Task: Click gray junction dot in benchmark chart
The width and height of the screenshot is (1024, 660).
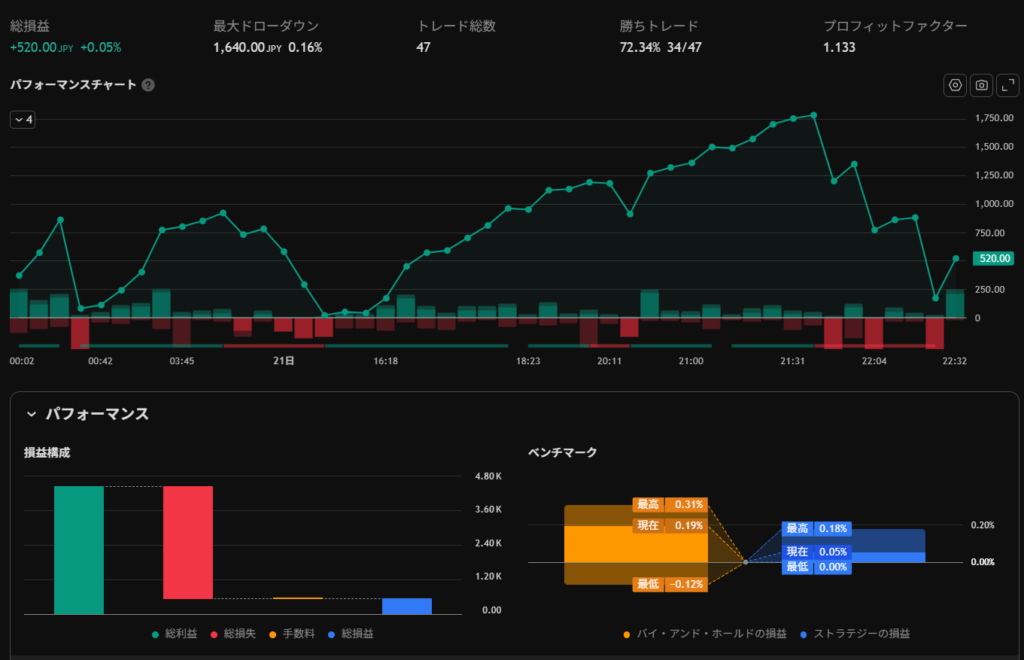Action: [746, 562]
